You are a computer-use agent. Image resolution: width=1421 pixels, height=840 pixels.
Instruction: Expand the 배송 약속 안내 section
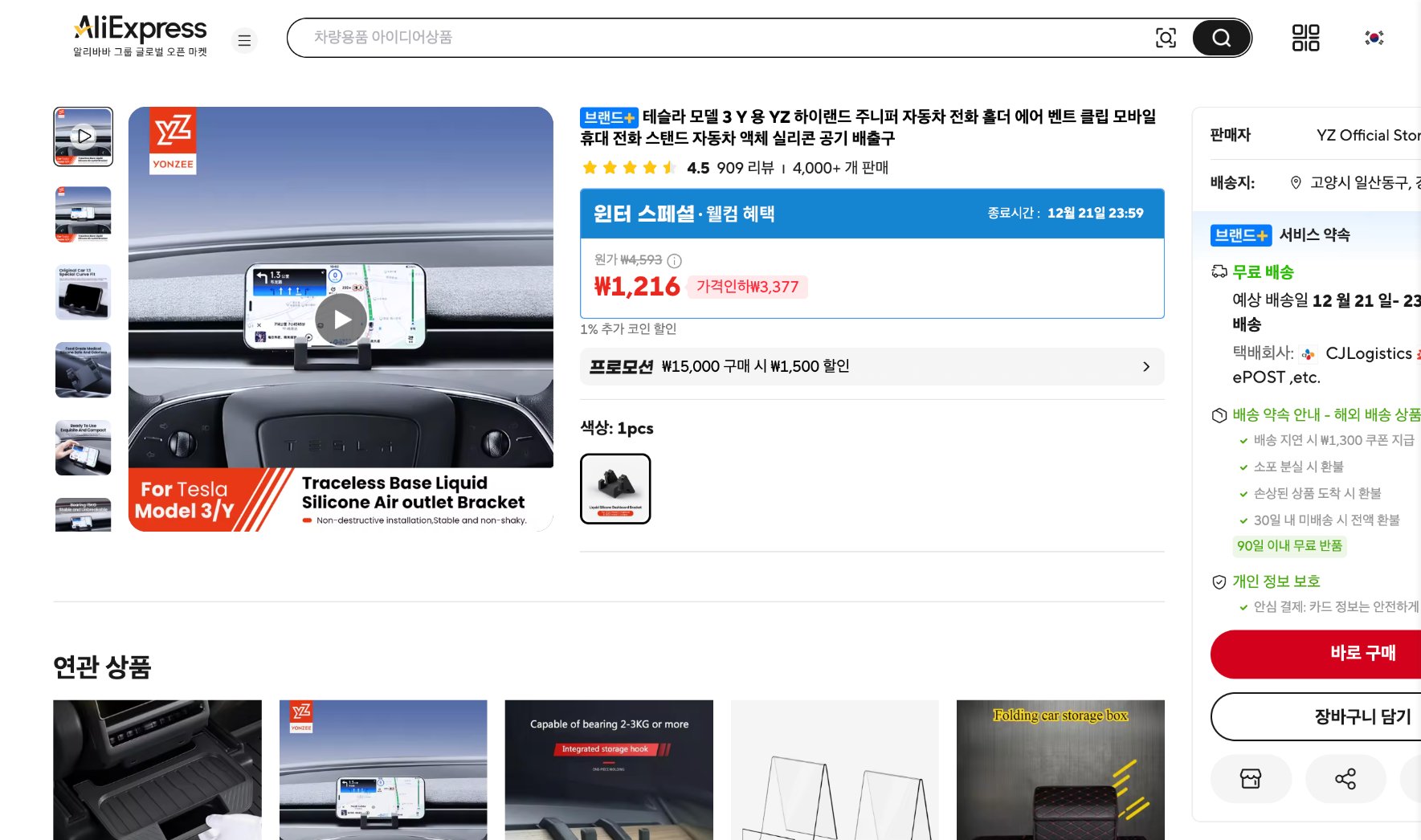[1316, 416]
